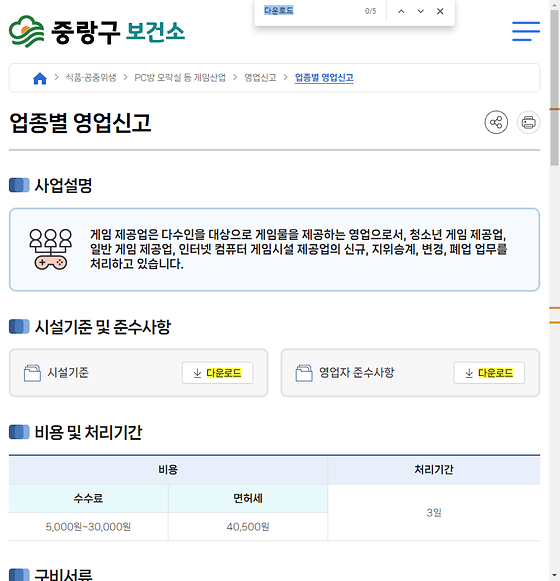Click the 수수료 column header

(x=88, y=498)
